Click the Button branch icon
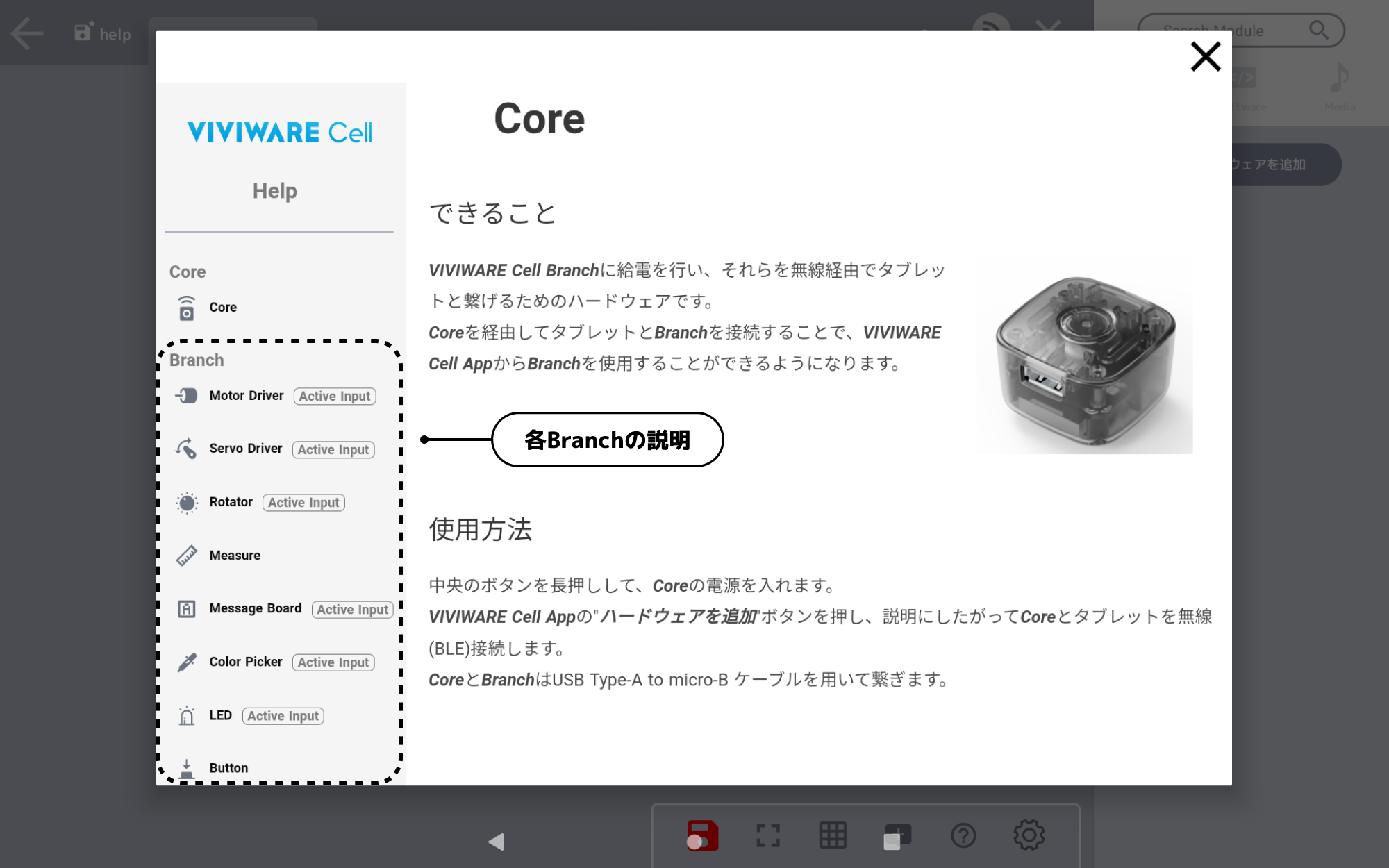This screenshot has width=1389, height=868. (x=186, y=769)
